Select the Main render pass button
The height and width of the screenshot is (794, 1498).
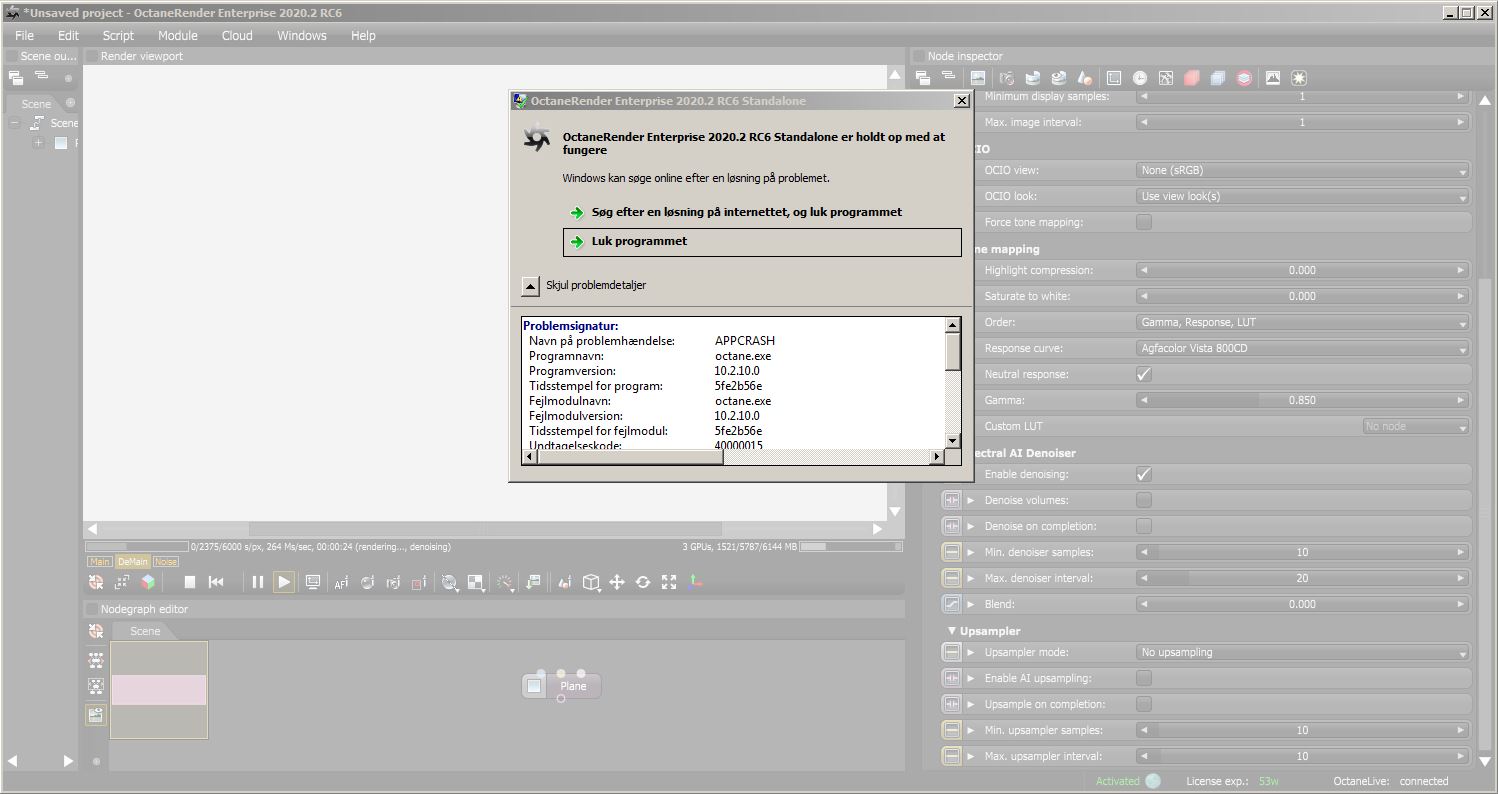(100, 562)
